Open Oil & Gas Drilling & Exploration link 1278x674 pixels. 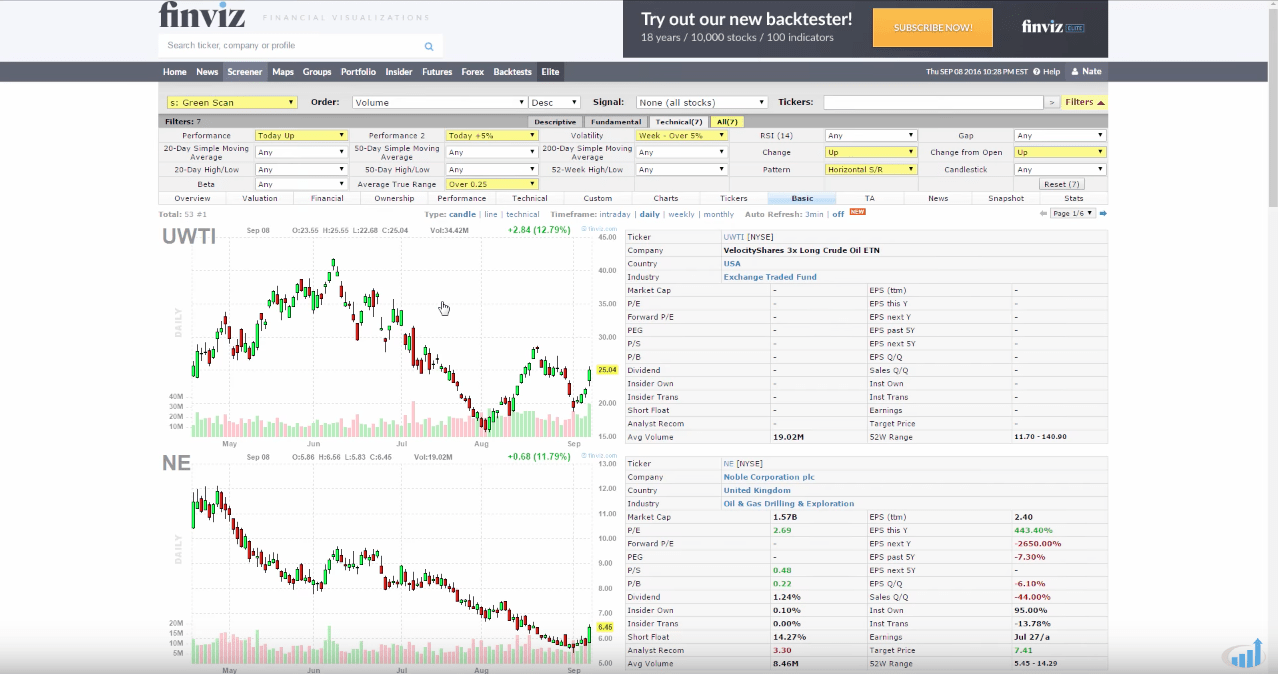click(789, 504)
